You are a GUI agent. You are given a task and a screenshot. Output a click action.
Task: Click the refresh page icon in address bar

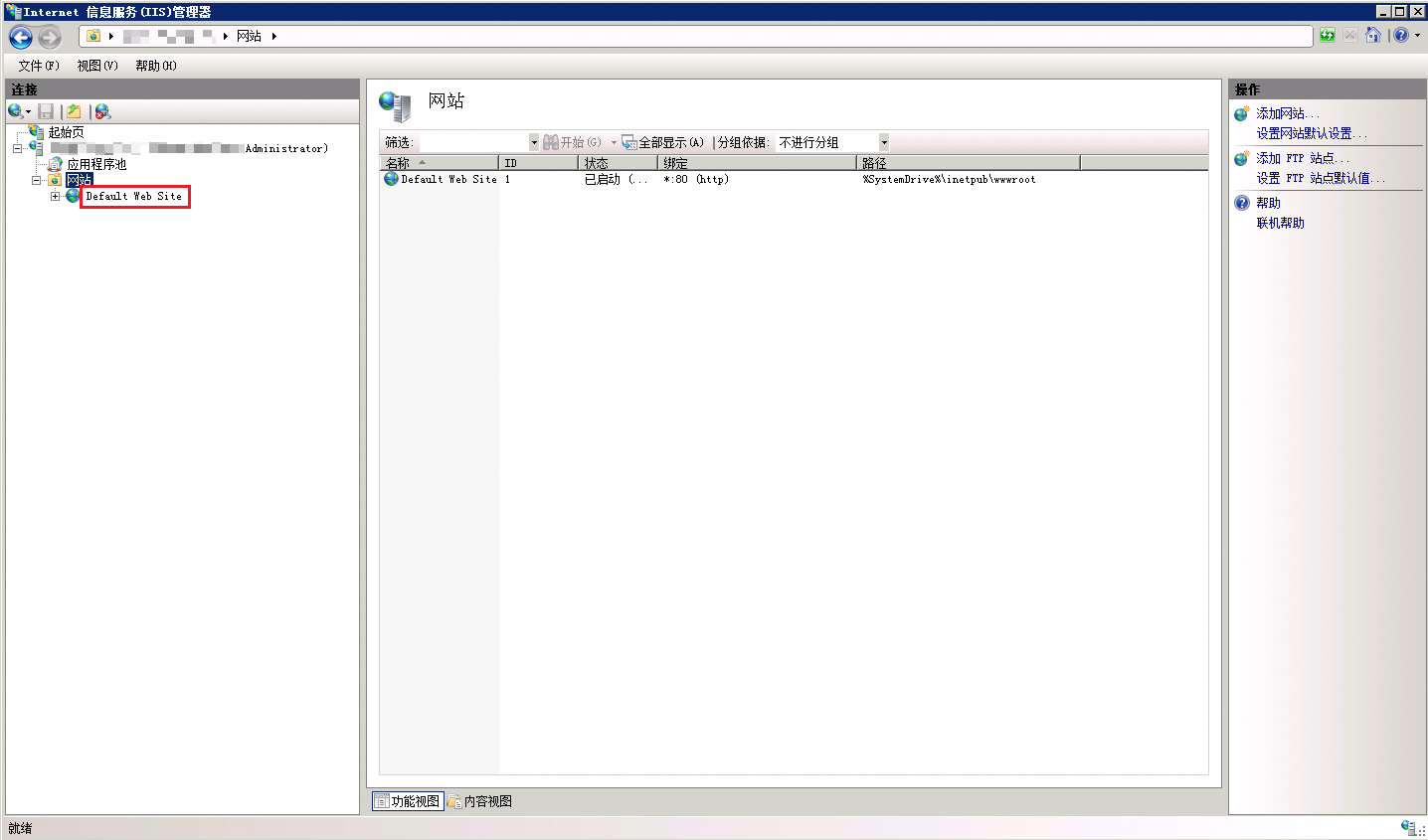[x=1328, y=36]
